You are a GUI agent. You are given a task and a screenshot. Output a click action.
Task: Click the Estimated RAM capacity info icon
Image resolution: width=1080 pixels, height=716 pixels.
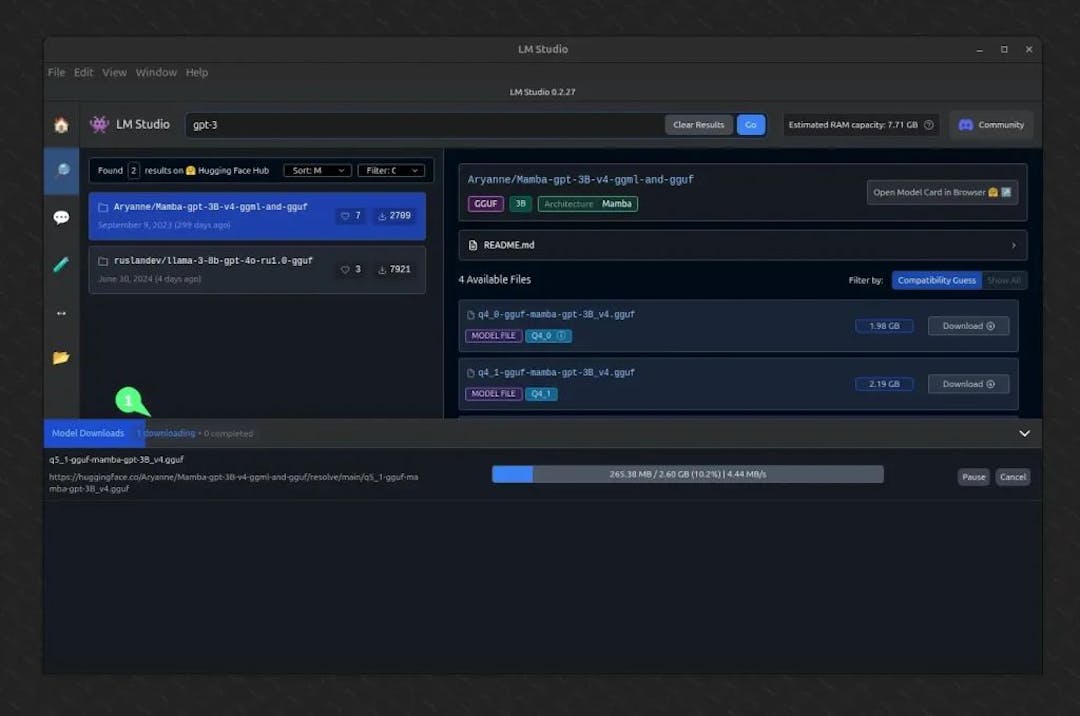(927, 124)
